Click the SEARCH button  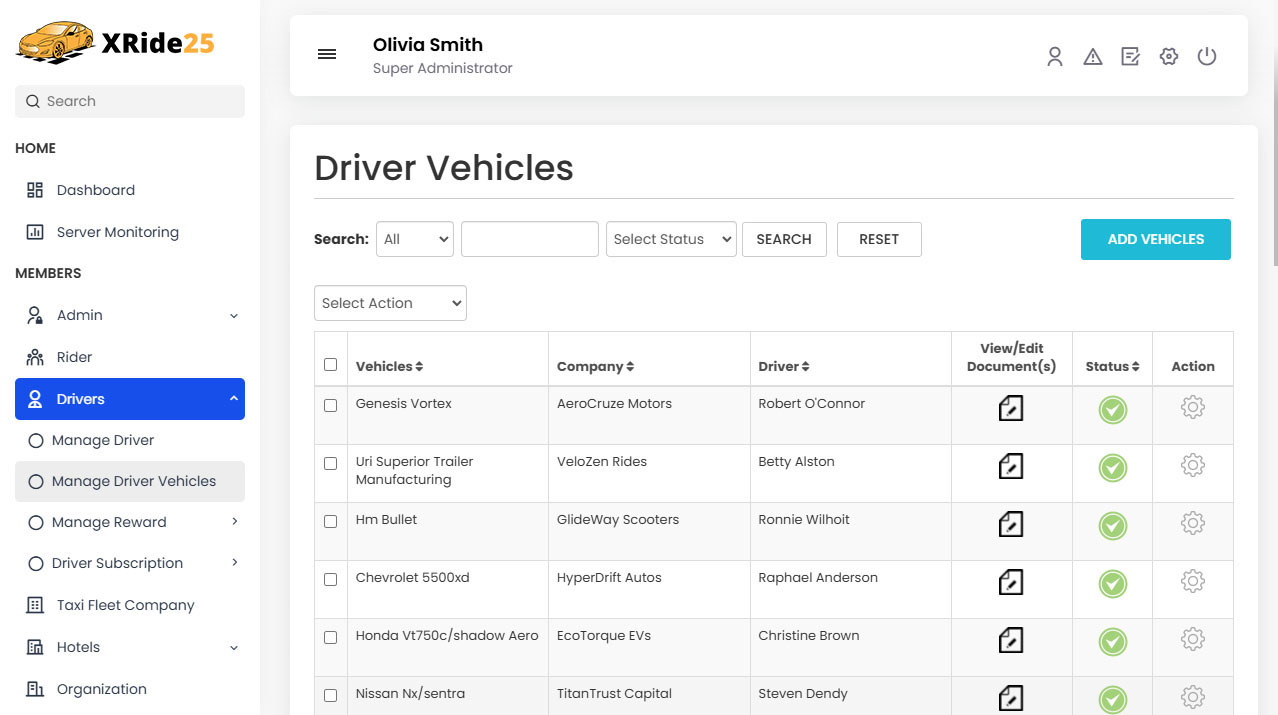(x=784, y=239)
